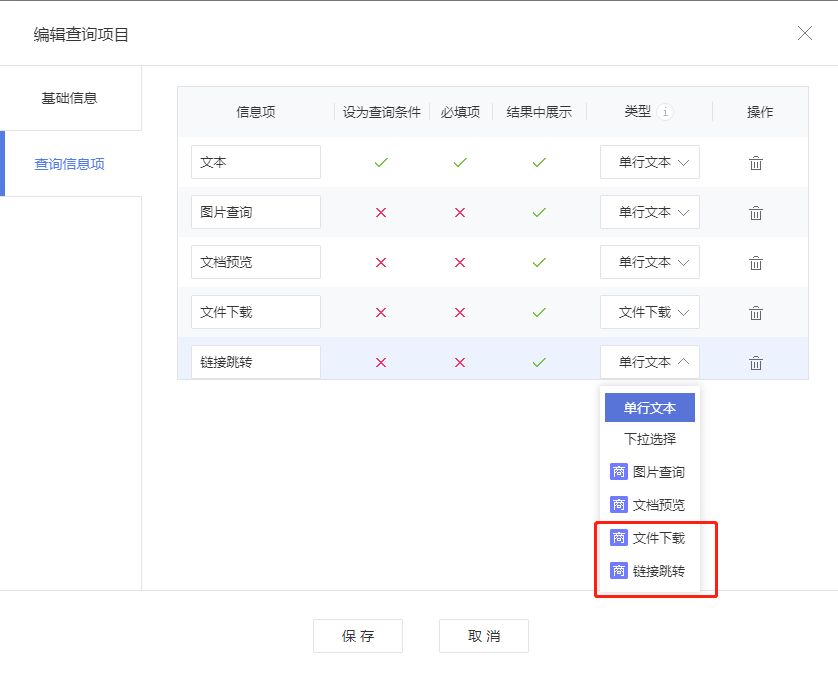Open the 文件下载 type dropdown in its row
The height and width of the screenshot is (678, 838).
point(650,312)
